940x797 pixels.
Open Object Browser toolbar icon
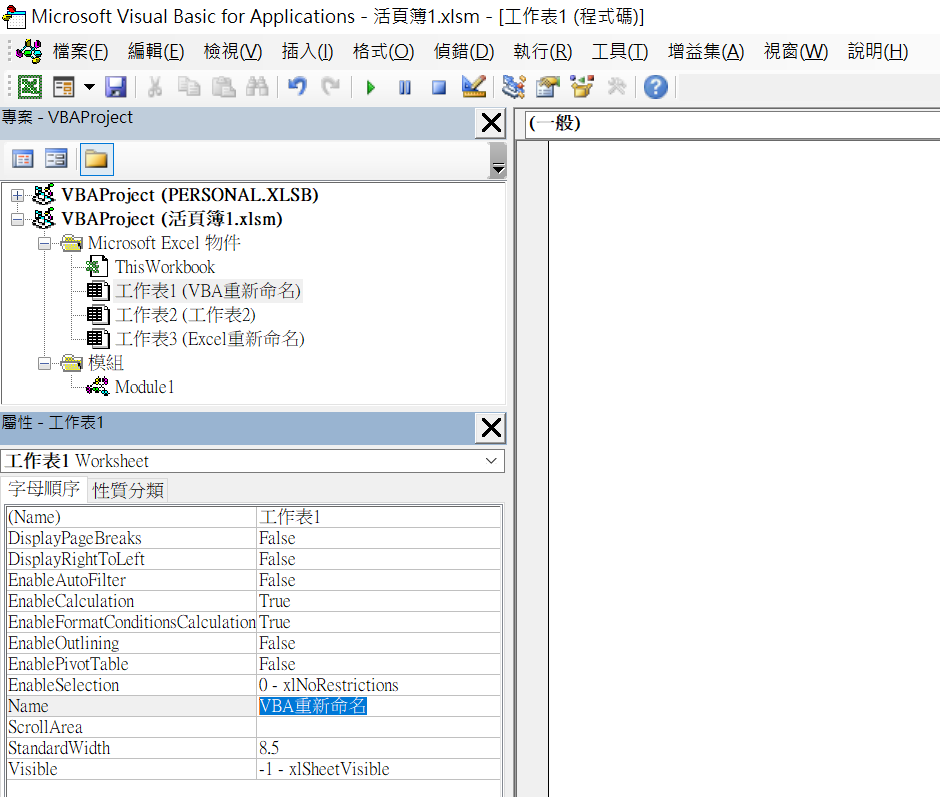[x=582, y=88]
